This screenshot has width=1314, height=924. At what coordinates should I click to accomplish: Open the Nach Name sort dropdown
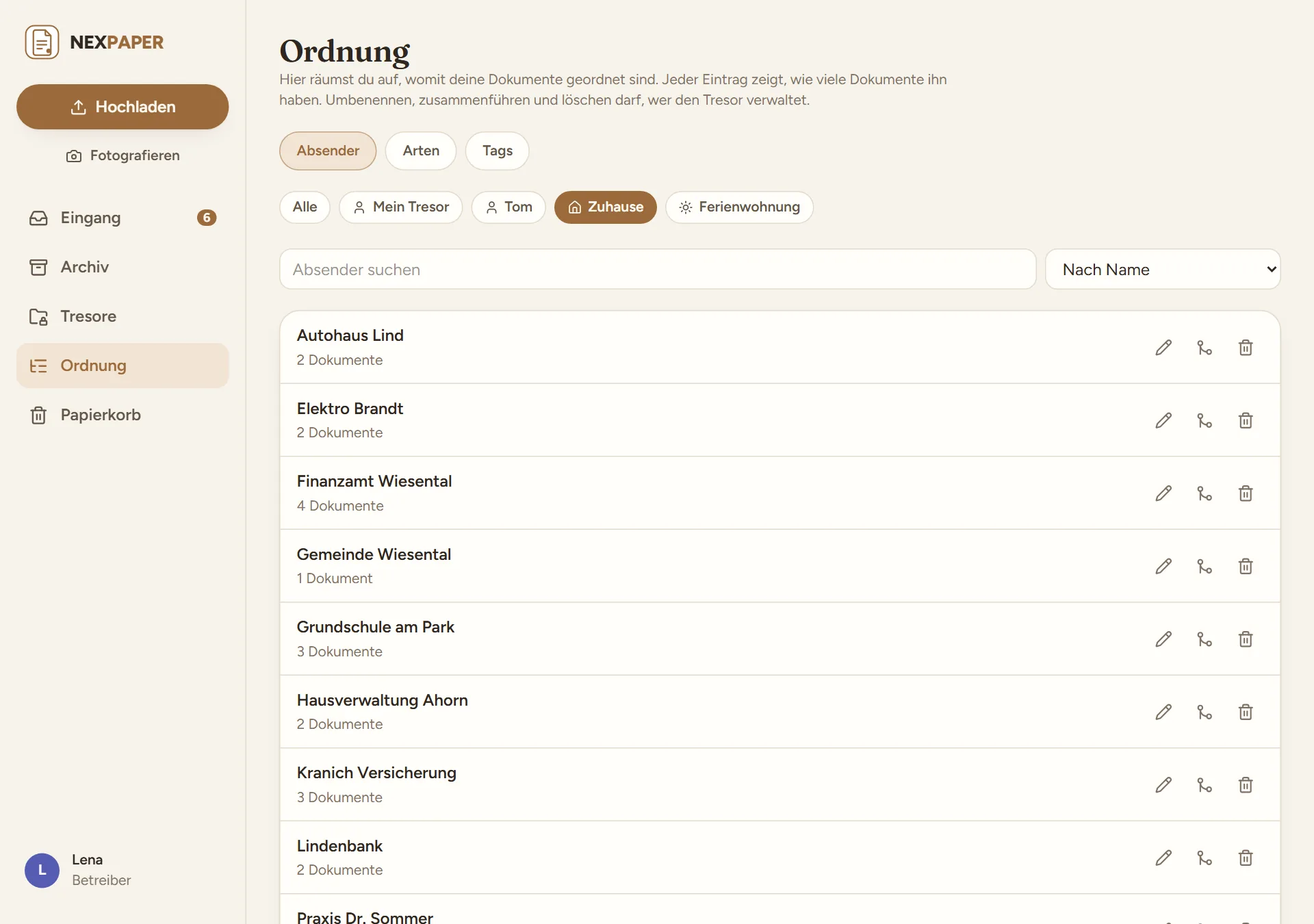[1163, 269]
